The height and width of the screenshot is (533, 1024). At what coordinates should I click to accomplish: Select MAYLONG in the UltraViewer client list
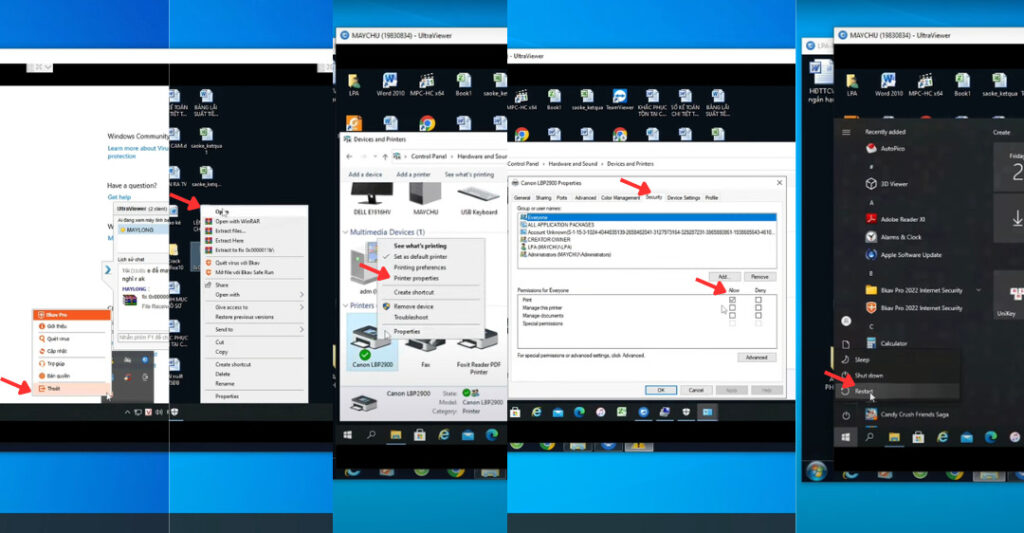[x=140, y=230]
